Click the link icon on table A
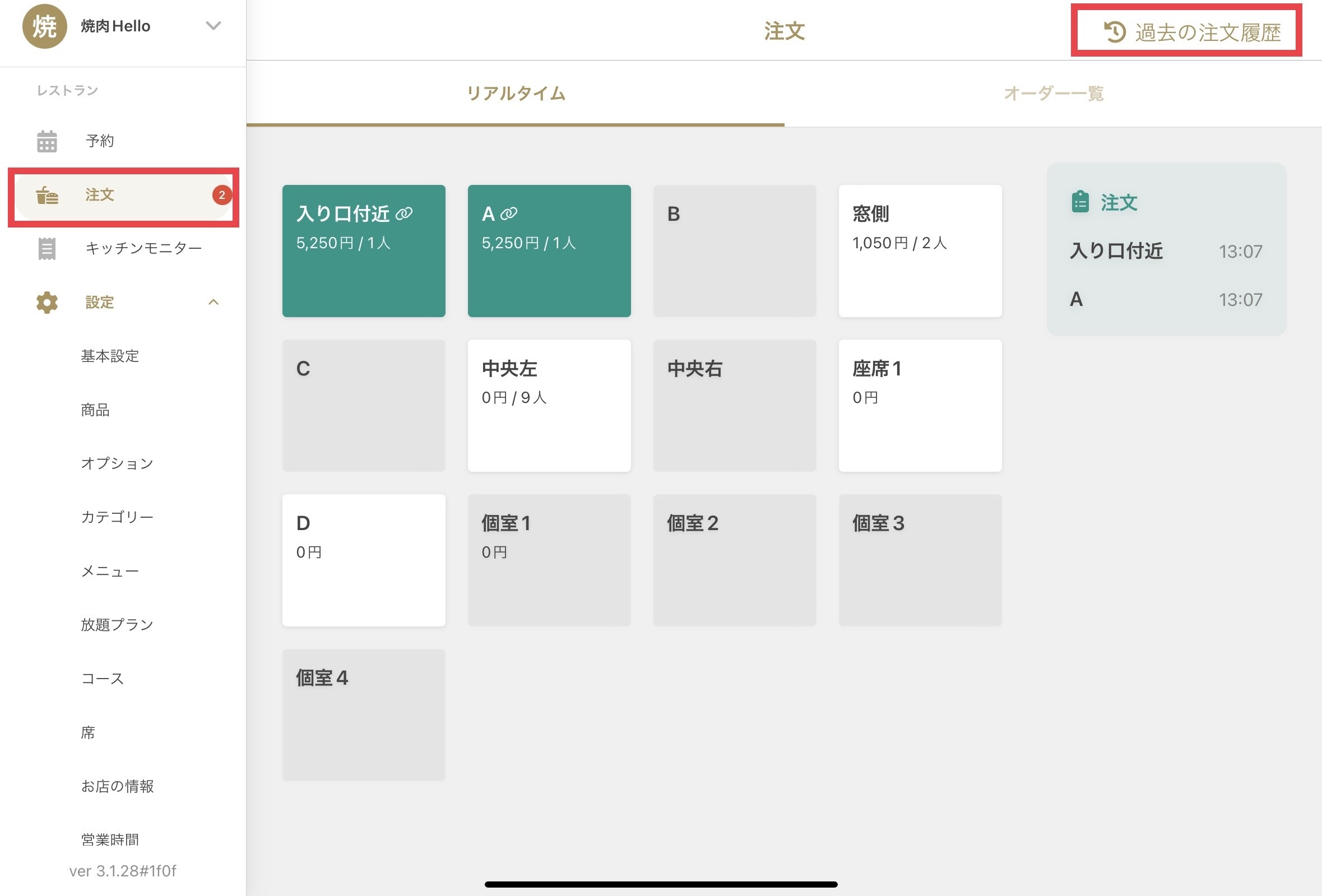Viewport: 1322px width, 896px height. click(x=508, y=214)
